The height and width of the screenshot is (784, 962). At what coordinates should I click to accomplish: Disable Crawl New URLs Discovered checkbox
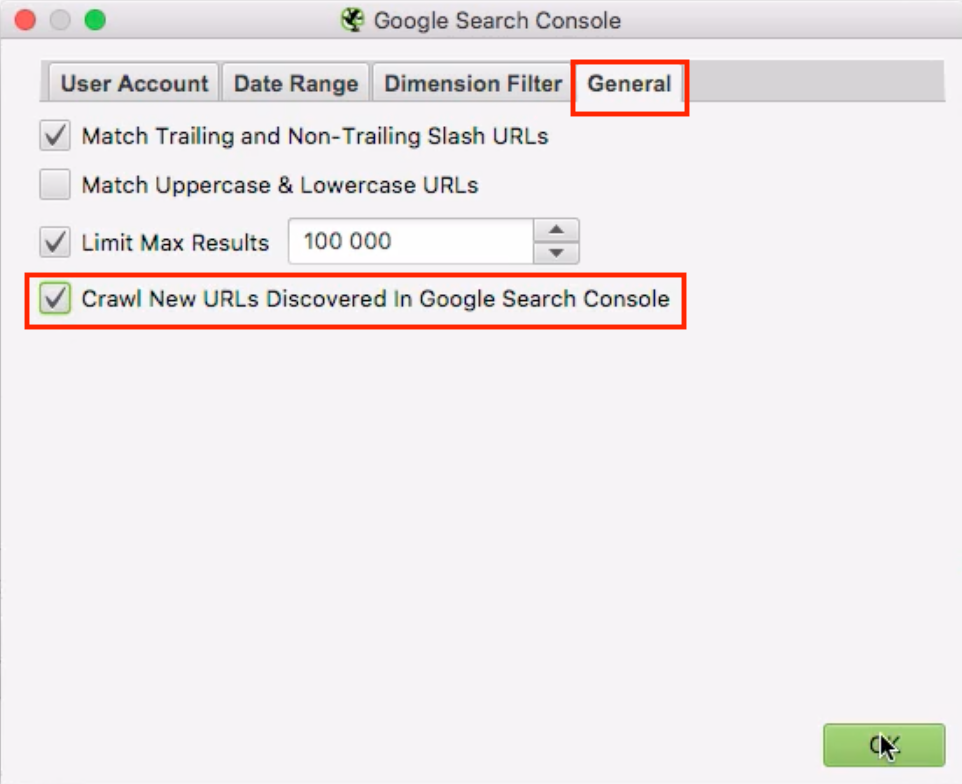pos(55,299)
